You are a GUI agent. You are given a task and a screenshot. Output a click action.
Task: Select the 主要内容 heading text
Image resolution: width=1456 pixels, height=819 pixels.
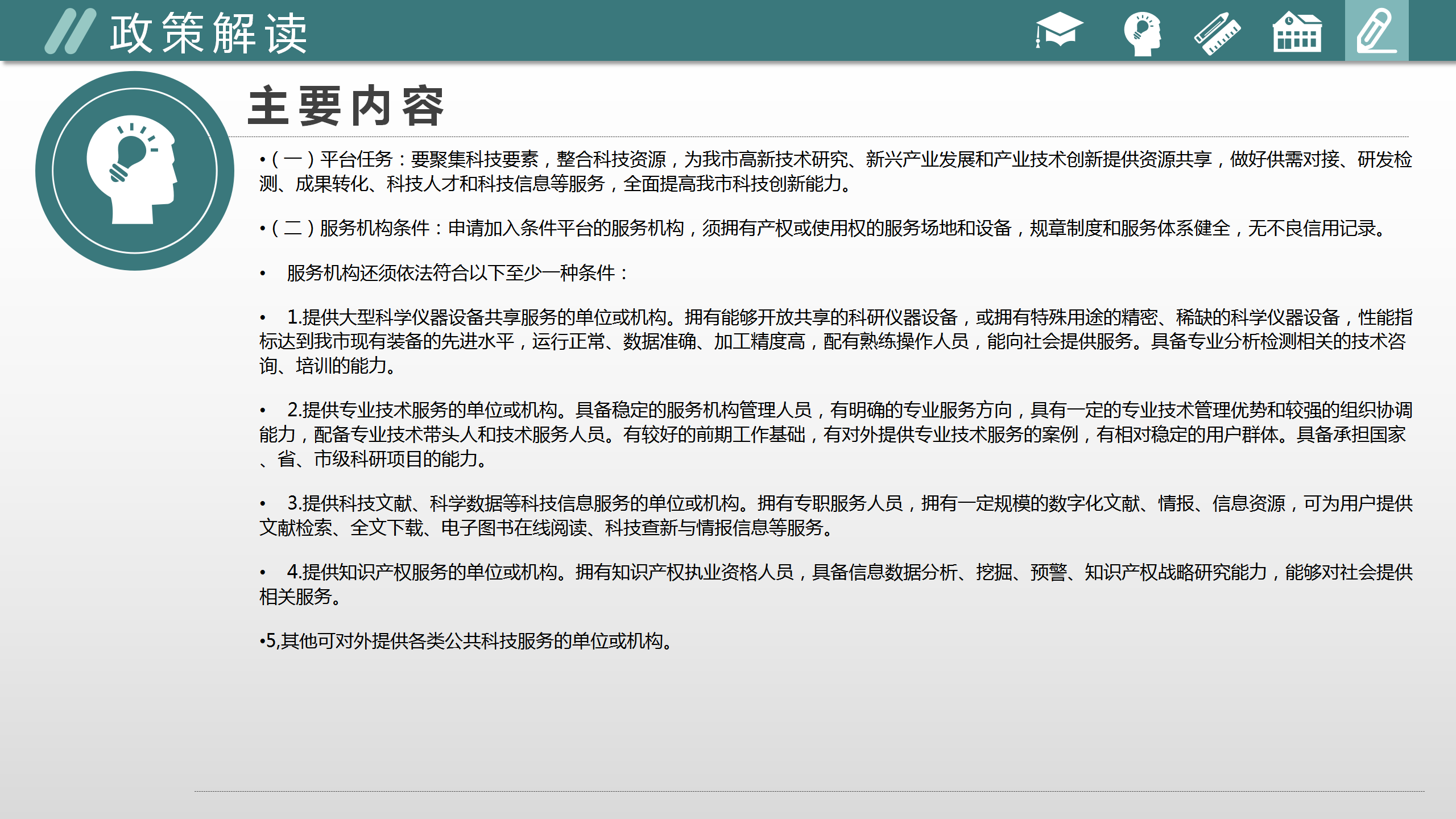click(x=346, y=106)
